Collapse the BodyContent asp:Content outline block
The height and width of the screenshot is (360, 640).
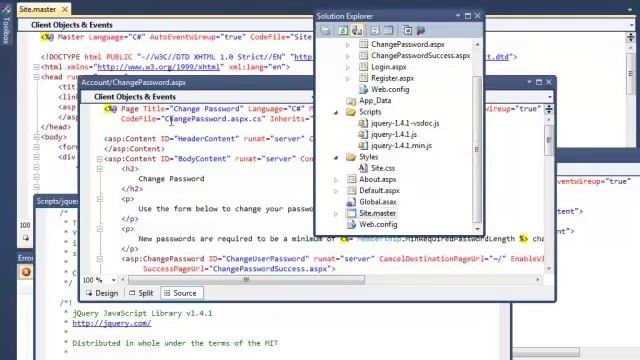coord(100,159)
